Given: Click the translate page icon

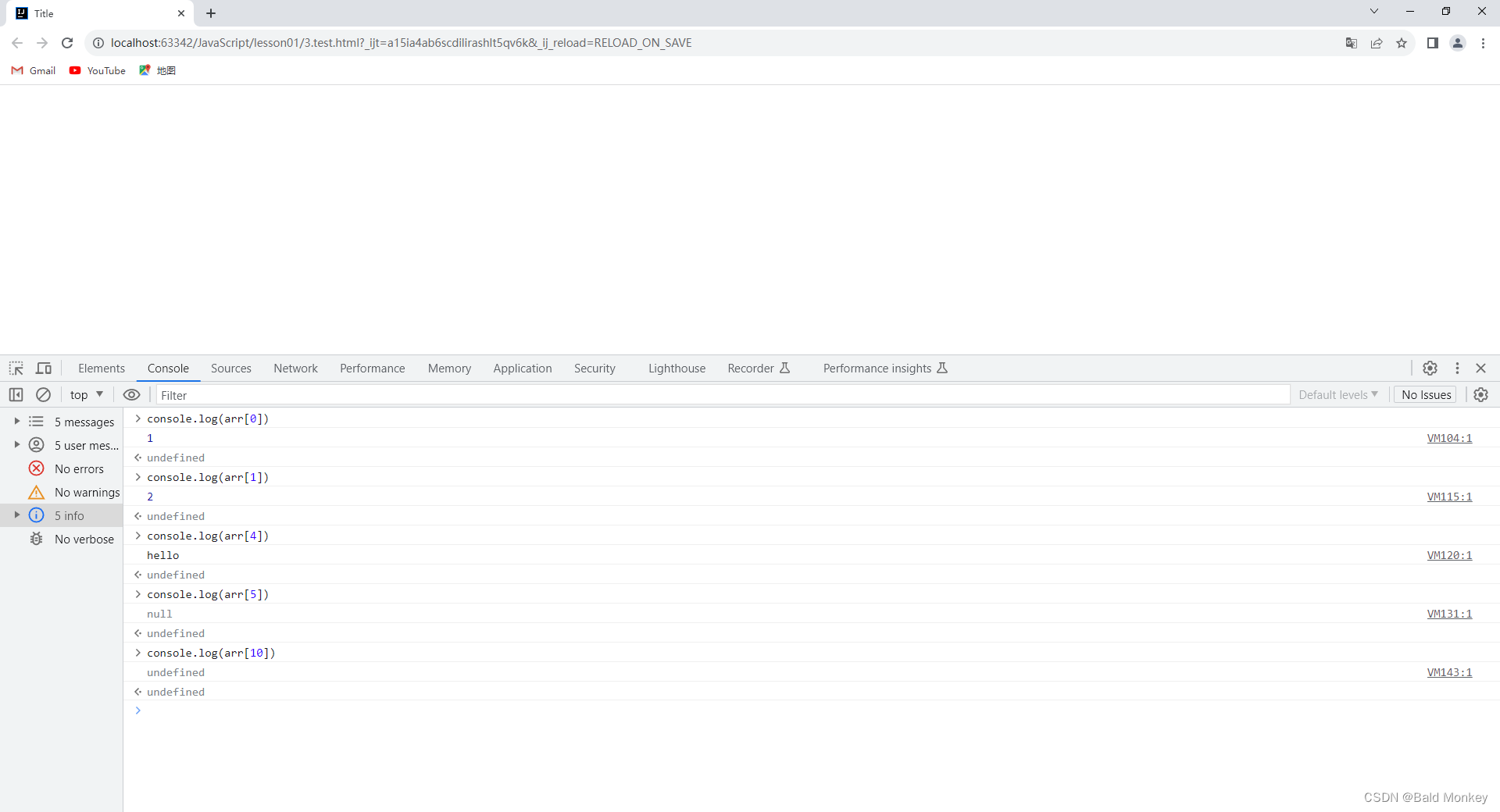Looking at the screenshot, I should click(1352, 43).
